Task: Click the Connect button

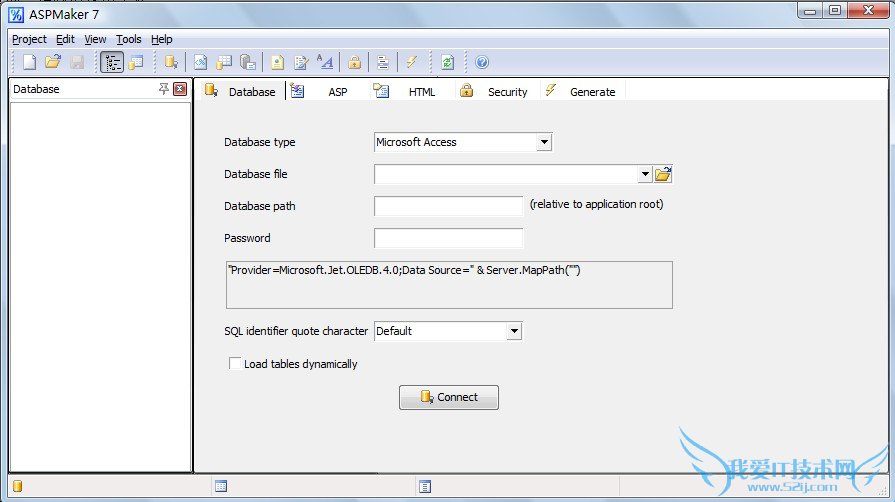Action: (x=449, y=397)
